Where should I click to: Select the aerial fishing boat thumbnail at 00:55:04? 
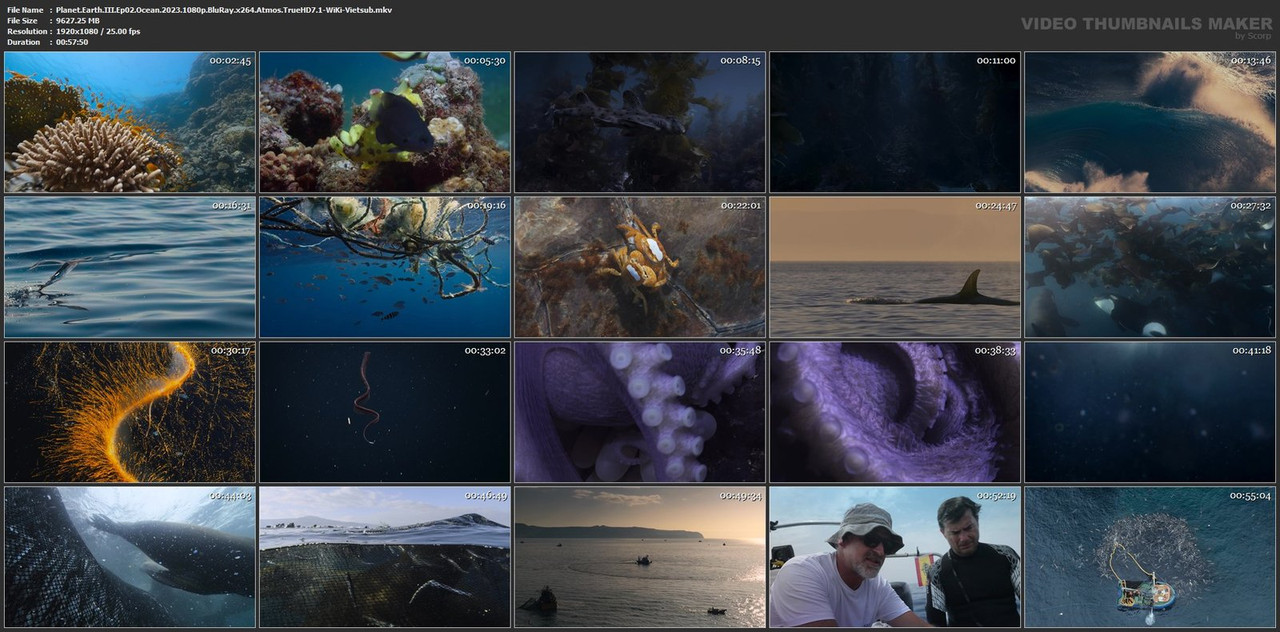point(1150,557)
